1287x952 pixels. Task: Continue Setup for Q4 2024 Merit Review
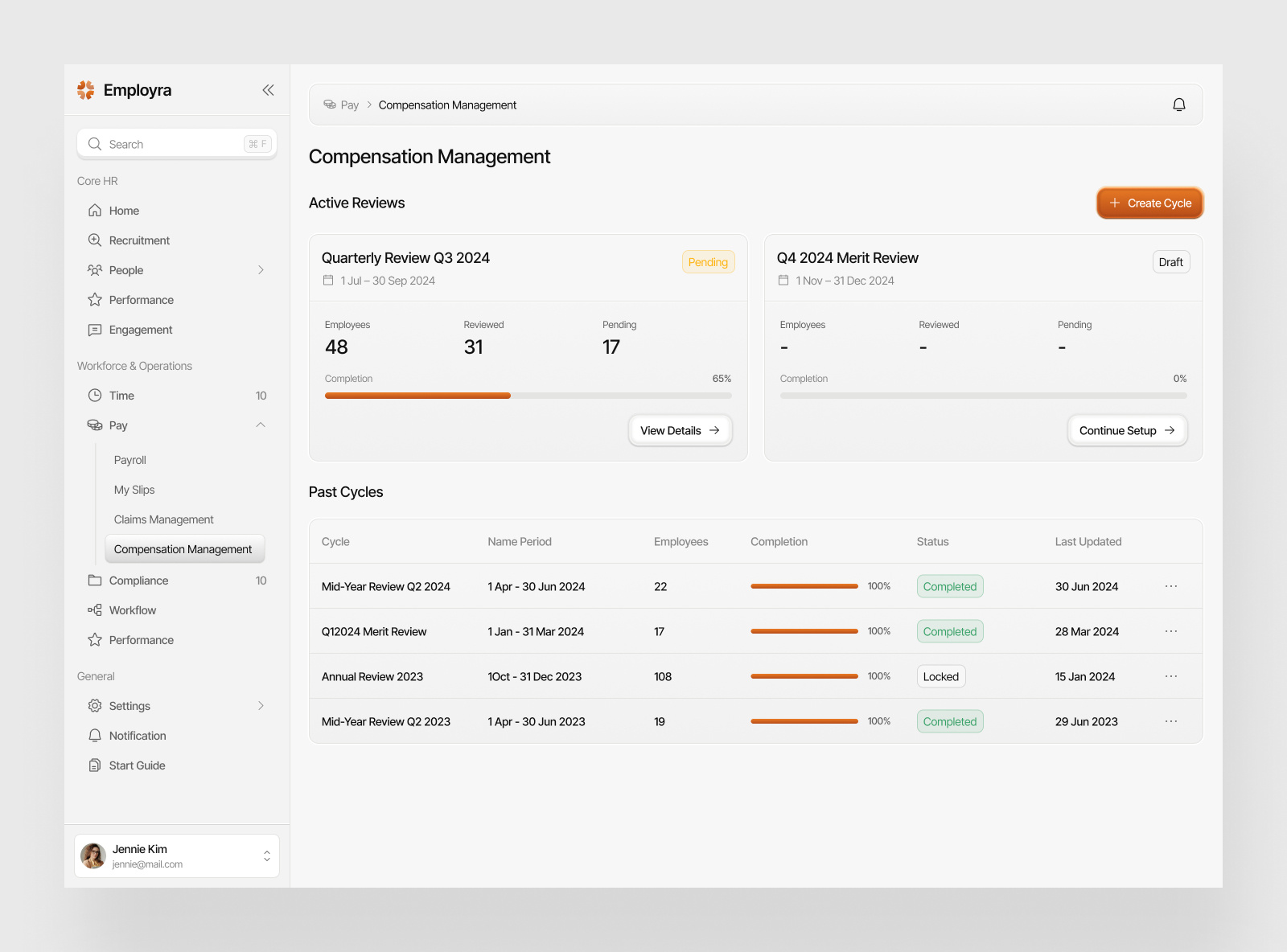click(x=1128, y=431)
